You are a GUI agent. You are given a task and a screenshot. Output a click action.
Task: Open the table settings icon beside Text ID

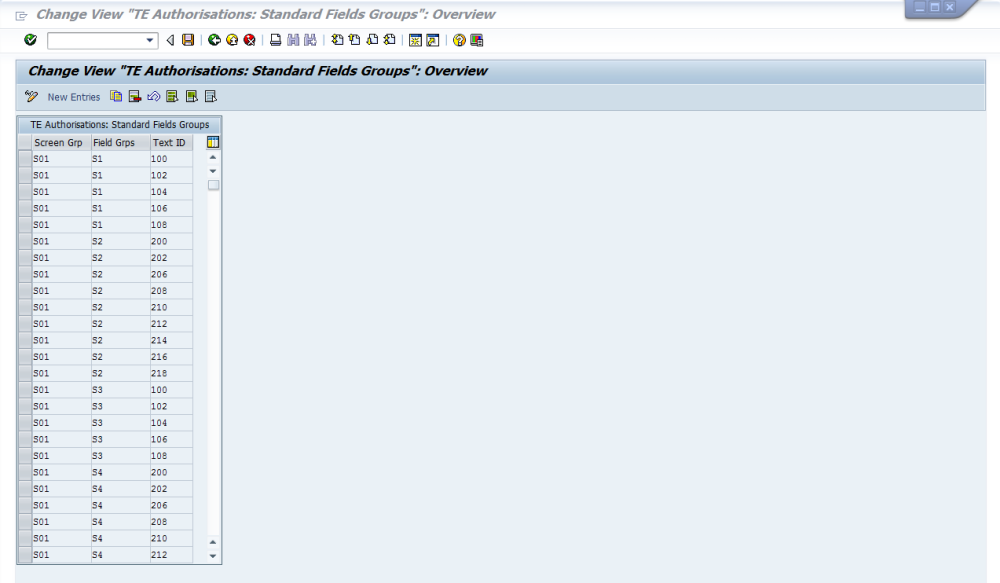click(213, 142)
